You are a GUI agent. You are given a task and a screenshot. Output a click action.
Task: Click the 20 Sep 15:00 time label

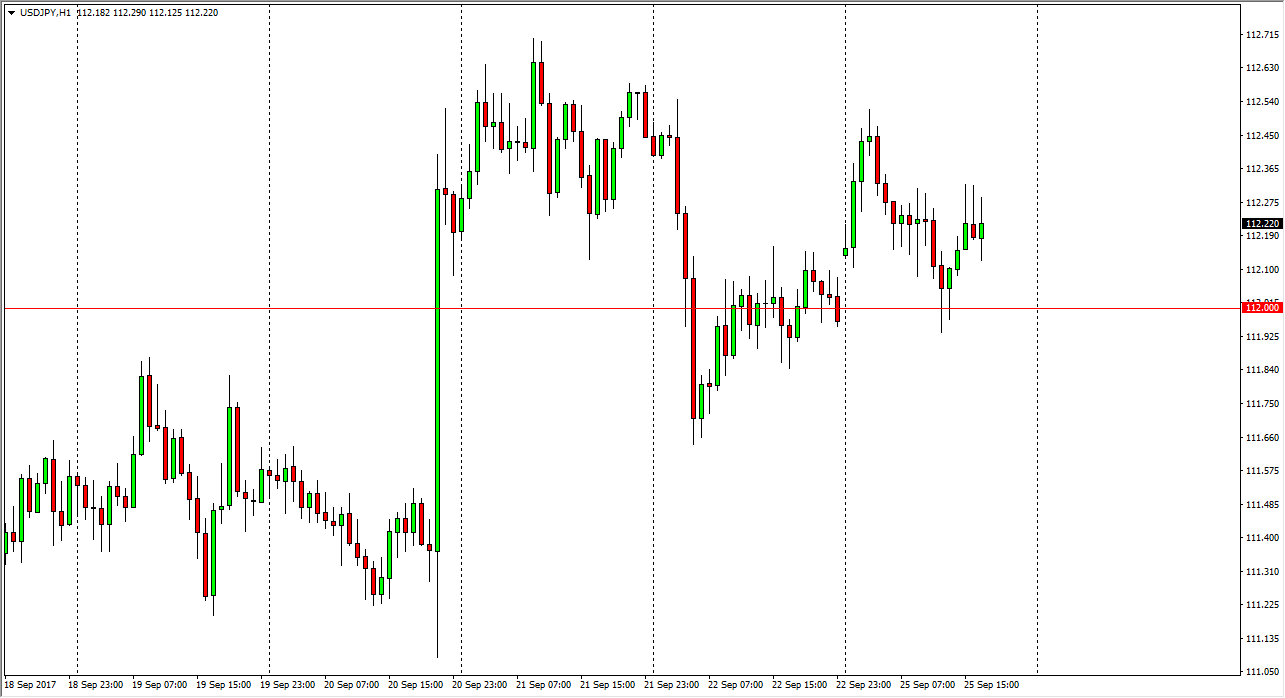pos(416,685)
